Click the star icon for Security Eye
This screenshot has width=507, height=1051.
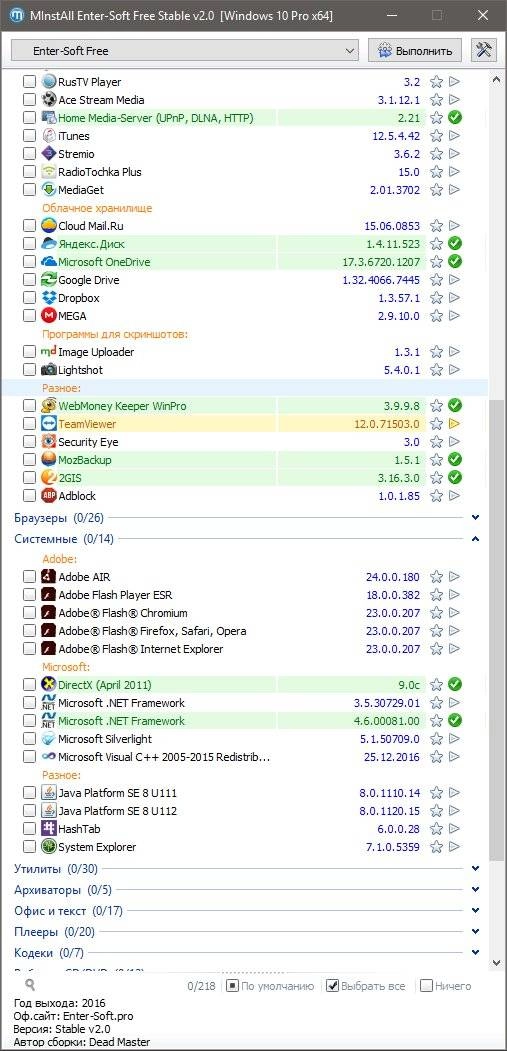(x=437, y=442)
